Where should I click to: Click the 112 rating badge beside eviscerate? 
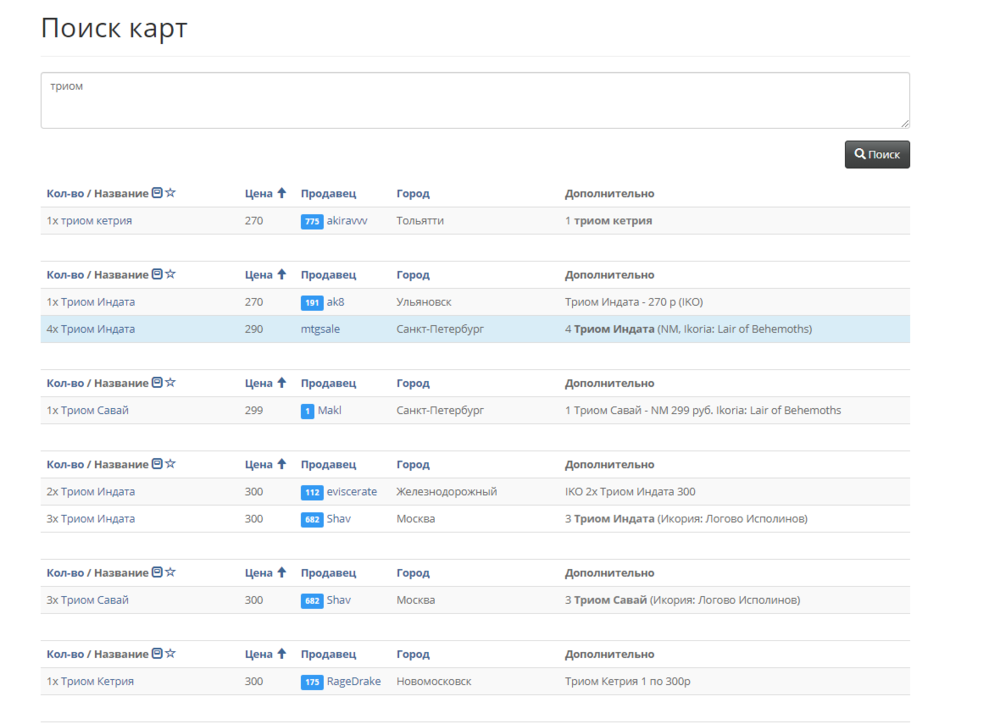[x=311, y=492]
